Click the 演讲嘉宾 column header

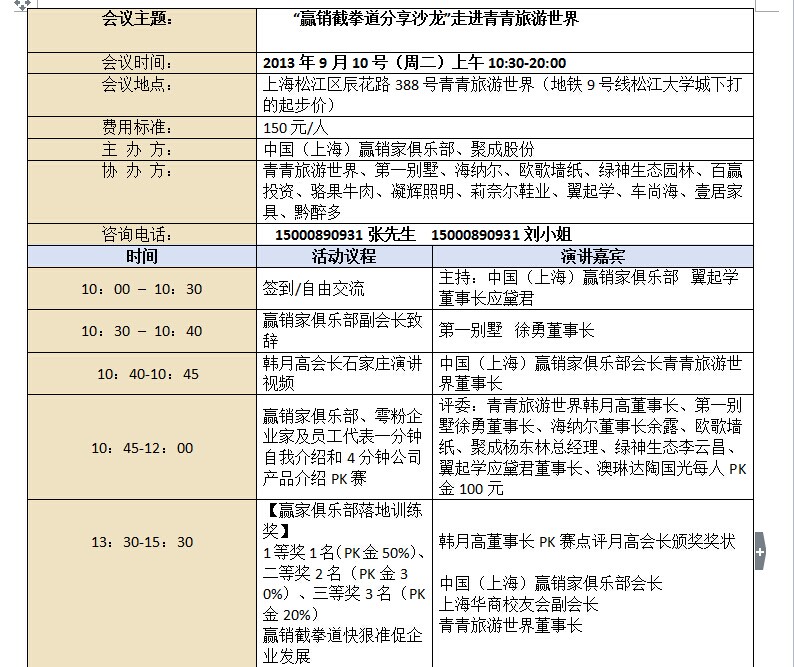click(592, 256)
